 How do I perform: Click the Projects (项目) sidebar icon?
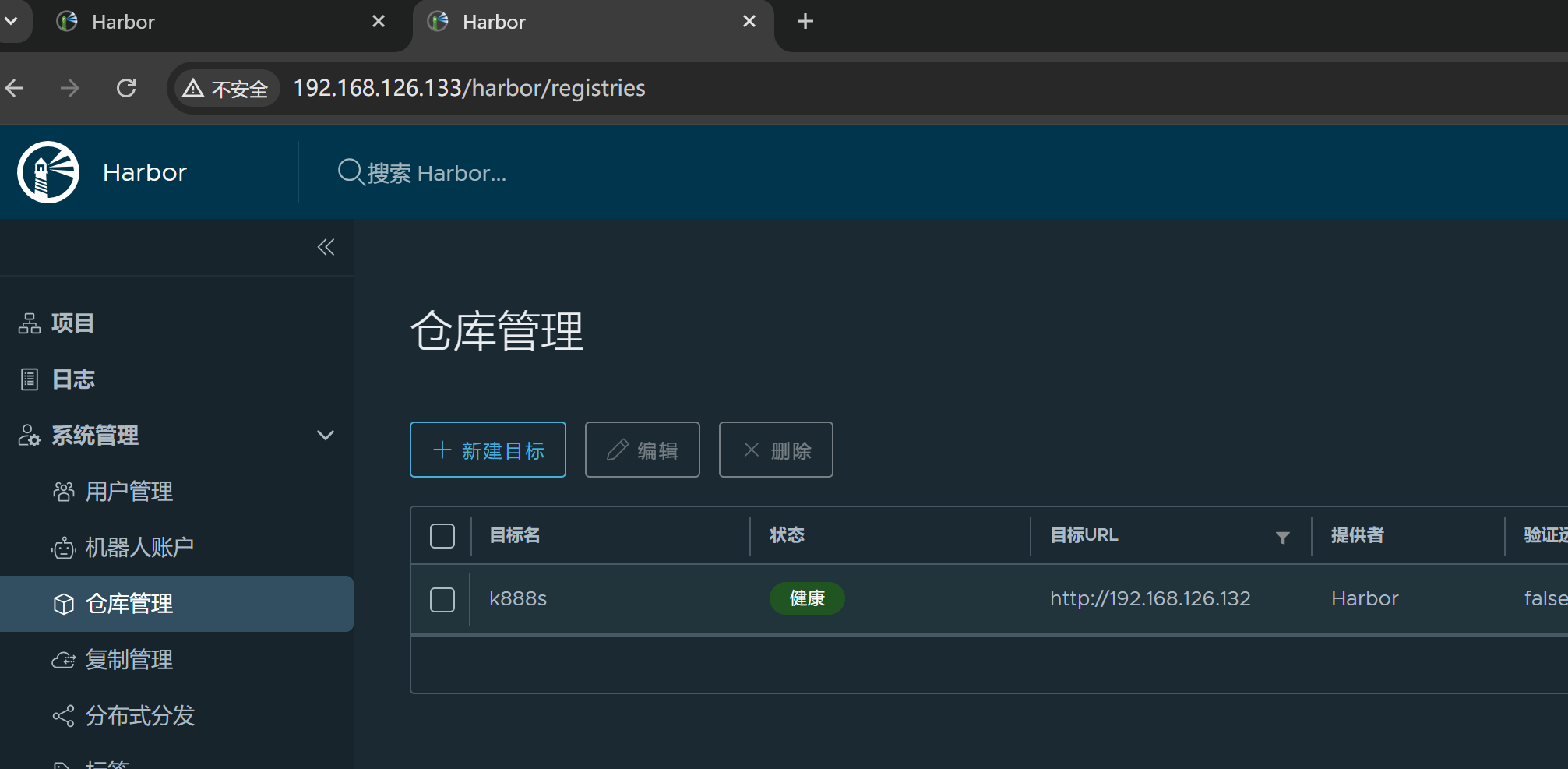(30, 323)
